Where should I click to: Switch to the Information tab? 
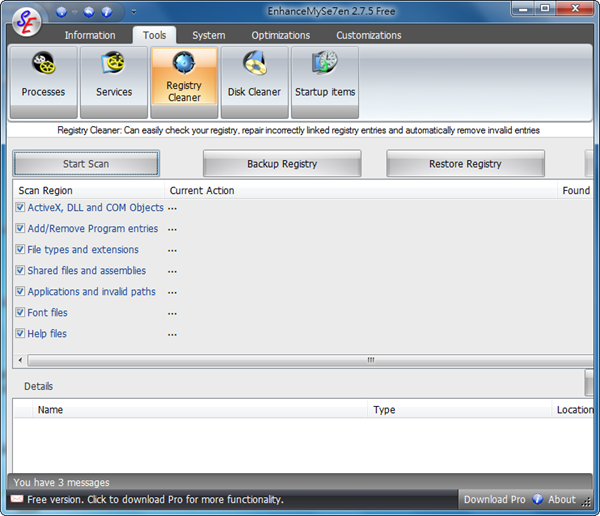click(90, 35)
